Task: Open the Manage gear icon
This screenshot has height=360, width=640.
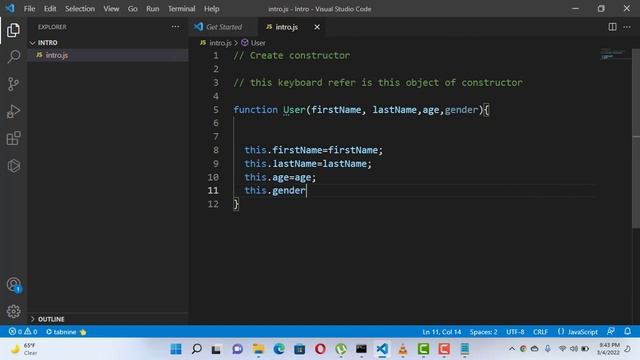Action: pyautogui.click(x=13, y=311)
